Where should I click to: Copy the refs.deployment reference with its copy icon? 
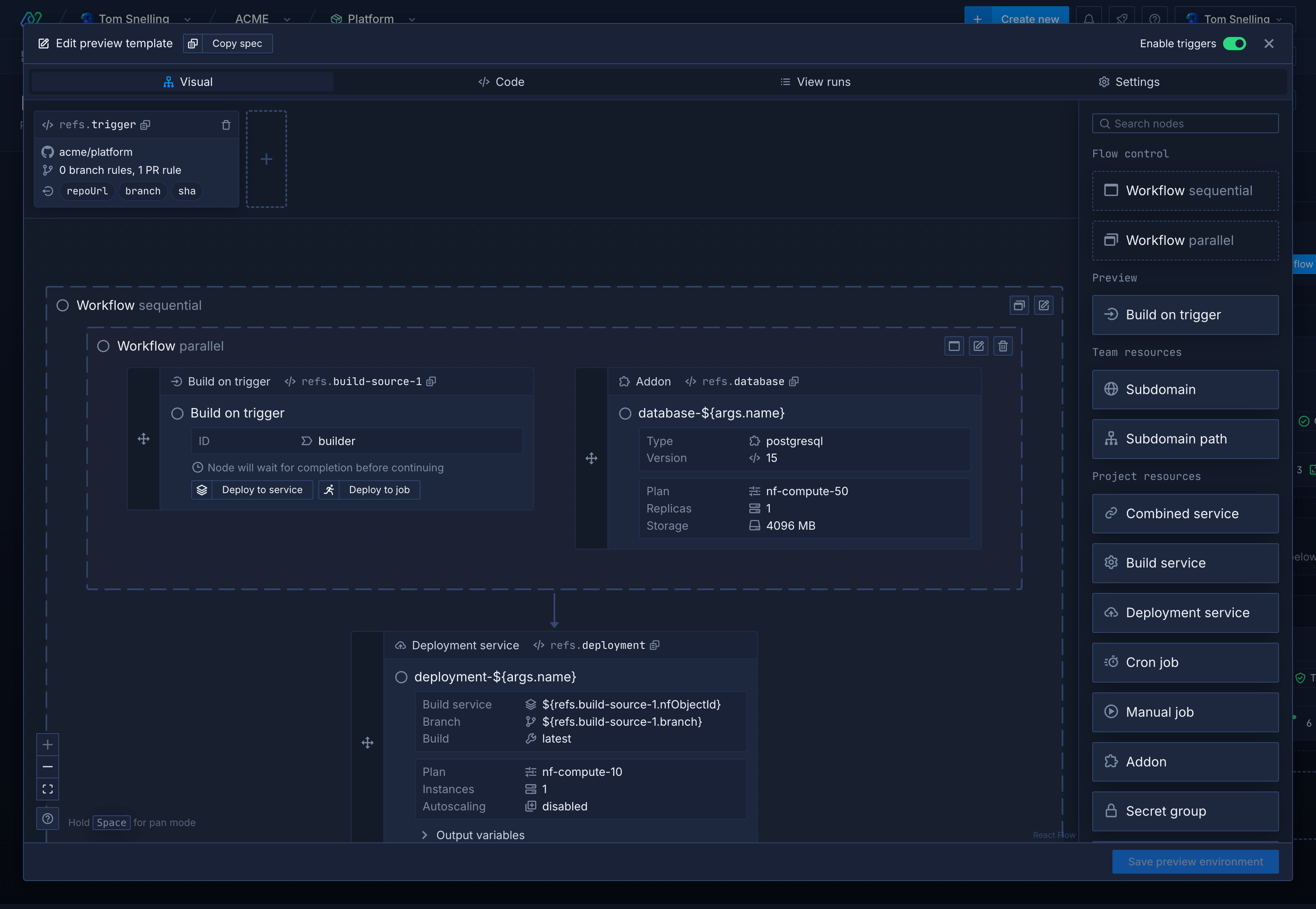tap(654, 645)
